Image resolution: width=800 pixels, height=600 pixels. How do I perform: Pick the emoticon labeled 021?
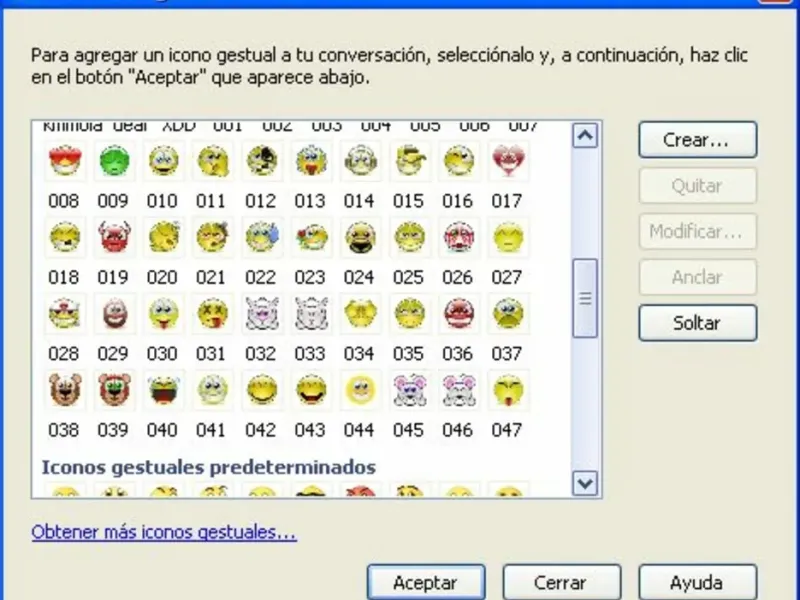point(213,237)
